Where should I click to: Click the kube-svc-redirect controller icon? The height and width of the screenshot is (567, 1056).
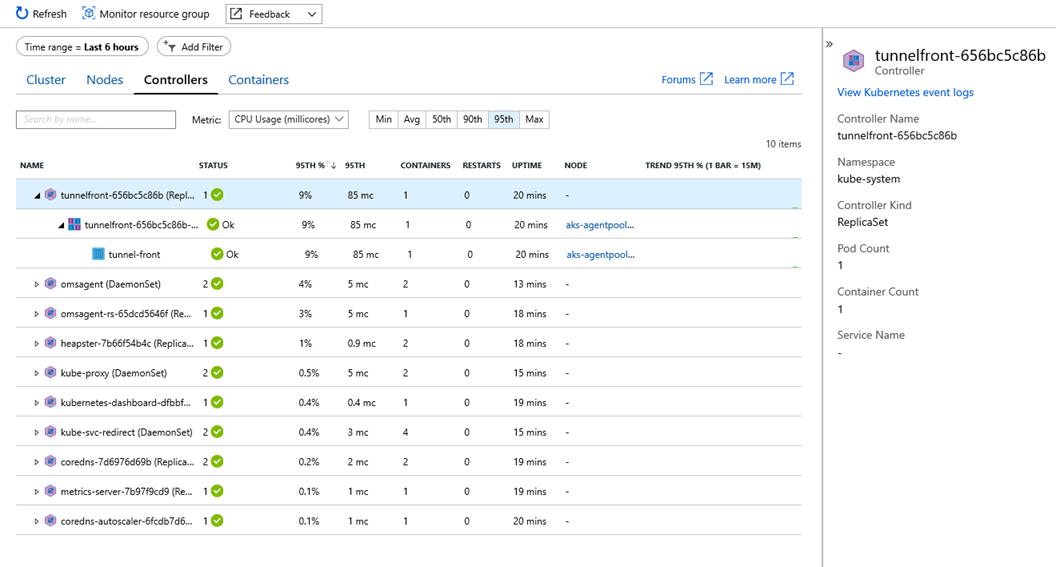(51, 432)
